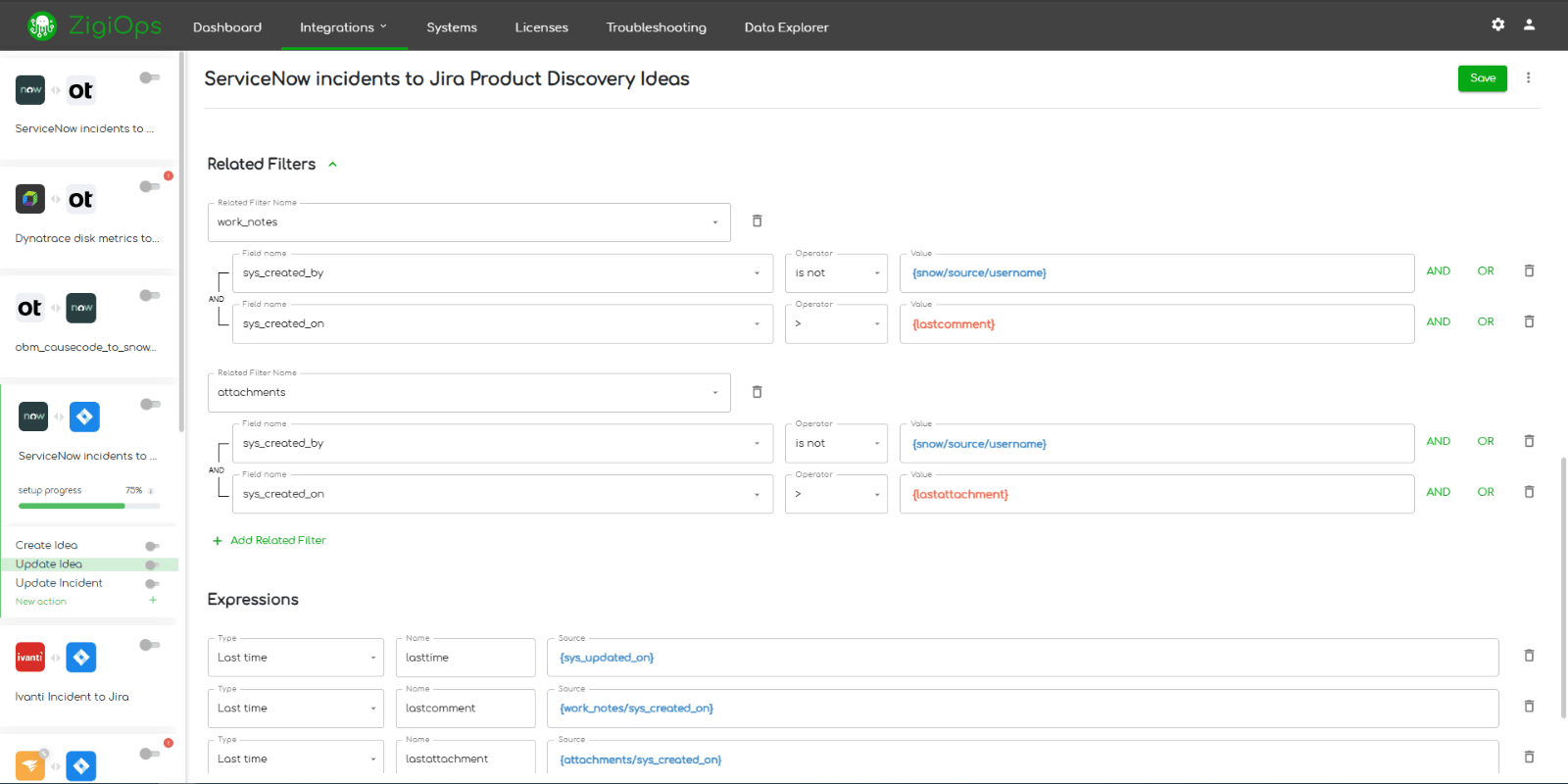This screenshot has height=784, width=1568.
Task: Open Type dropdown for lasttime expression
Action: [297, 658]
